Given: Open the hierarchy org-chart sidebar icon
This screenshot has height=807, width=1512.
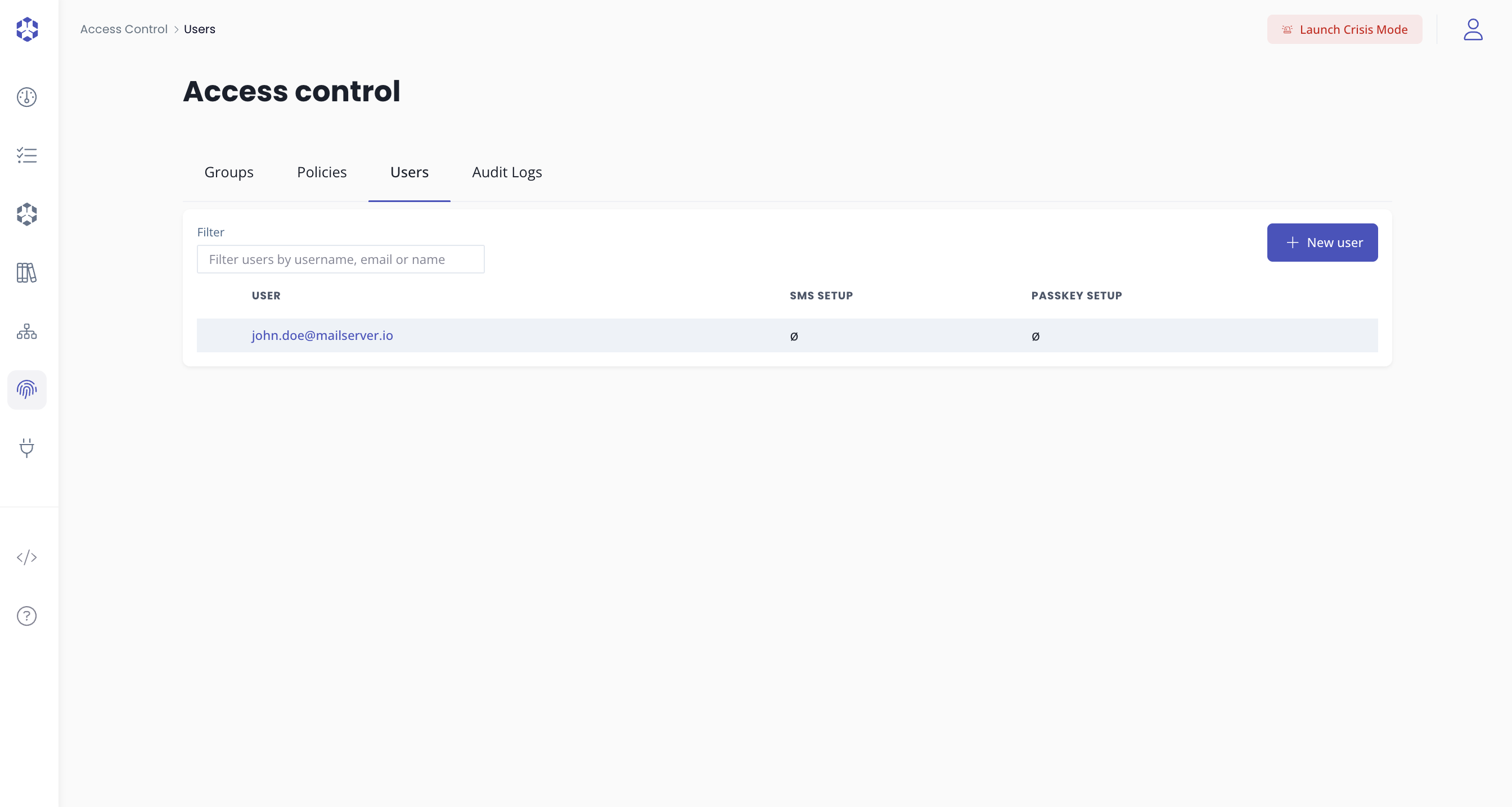Looking at the screenshot, I should click(x=27, y=331).
